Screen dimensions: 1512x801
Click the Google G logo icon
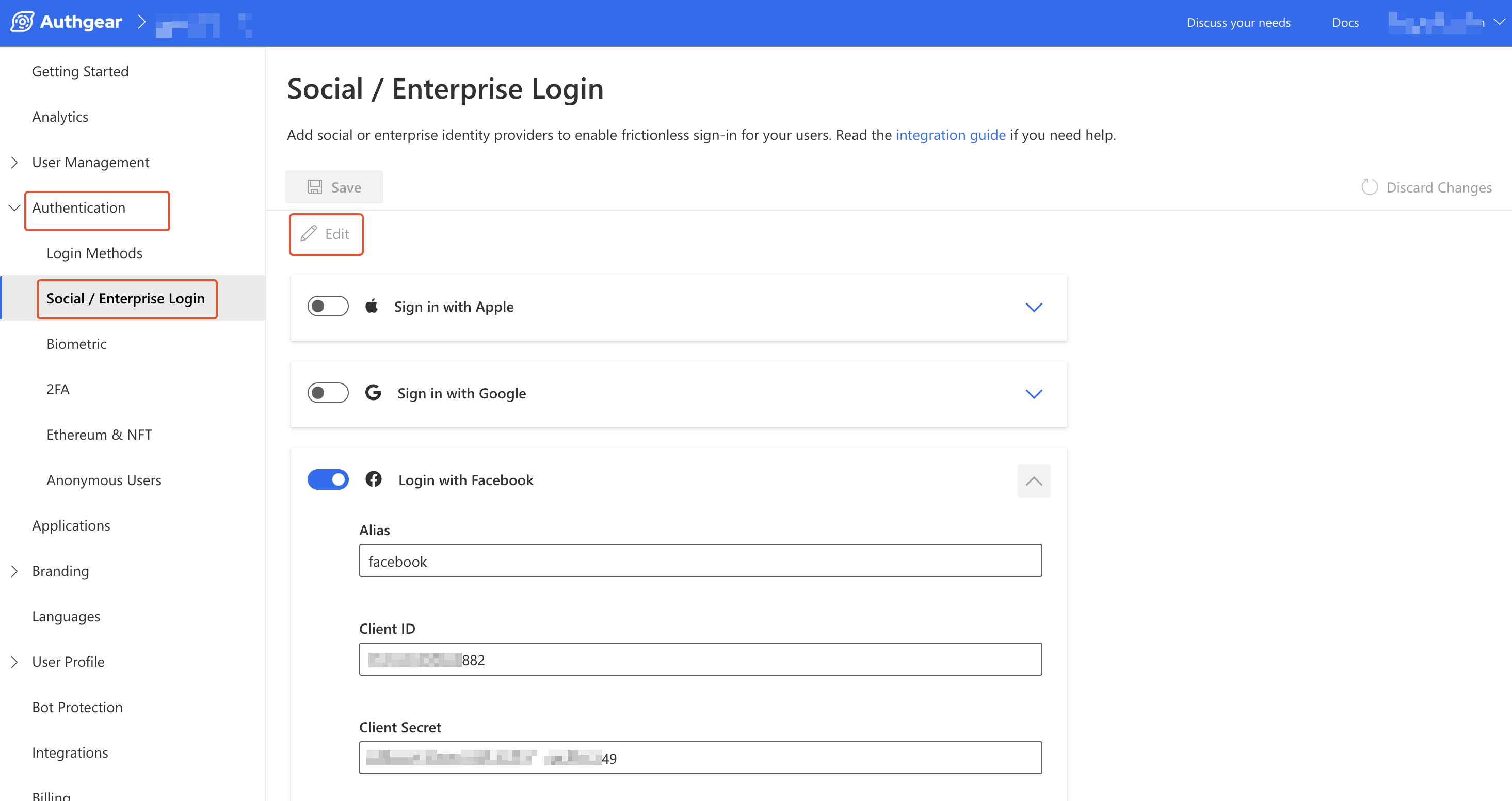tap(373, 392)
